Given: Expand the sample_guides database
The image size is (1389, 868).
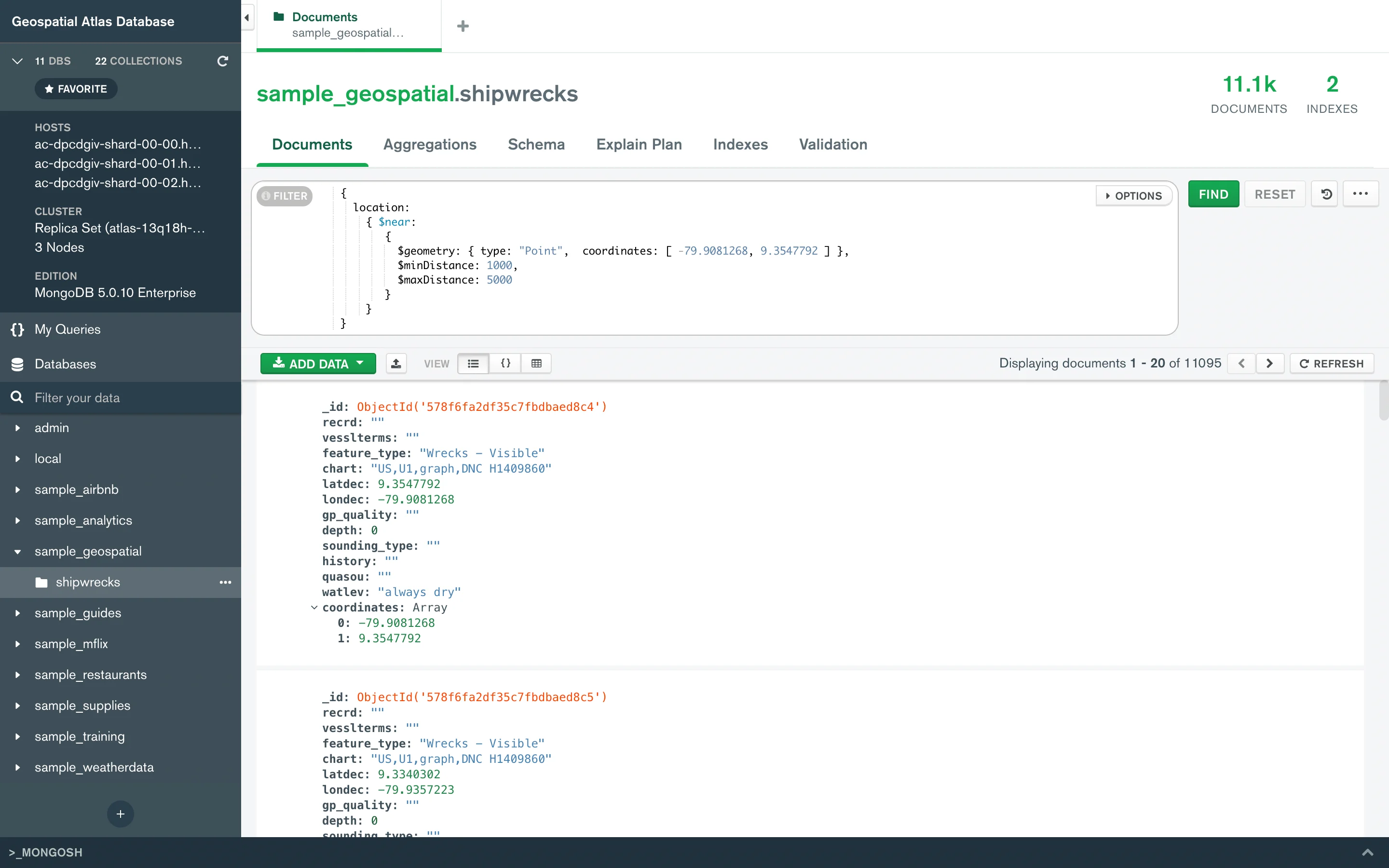Looking at the screenshot, I should point(17,613).
